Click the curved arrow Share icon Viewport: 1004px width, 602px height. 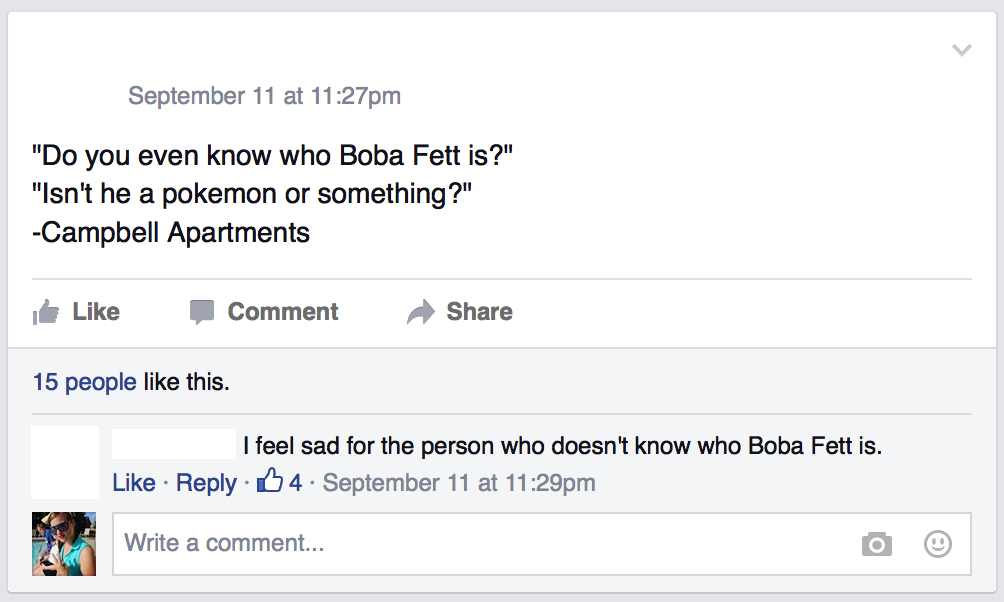pyautogui.click(x=421, y=313)
